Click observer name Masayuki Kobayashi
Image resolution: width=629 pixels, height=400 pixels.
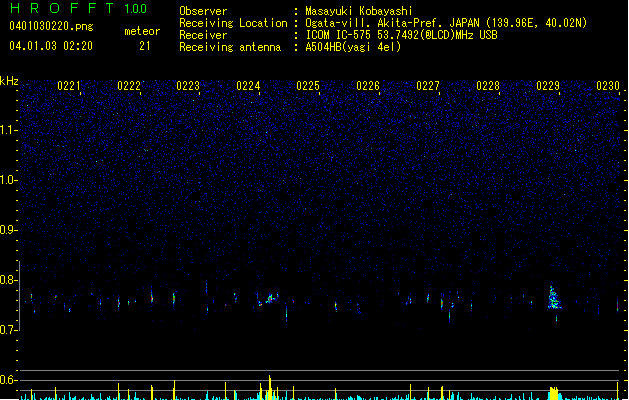359,11
